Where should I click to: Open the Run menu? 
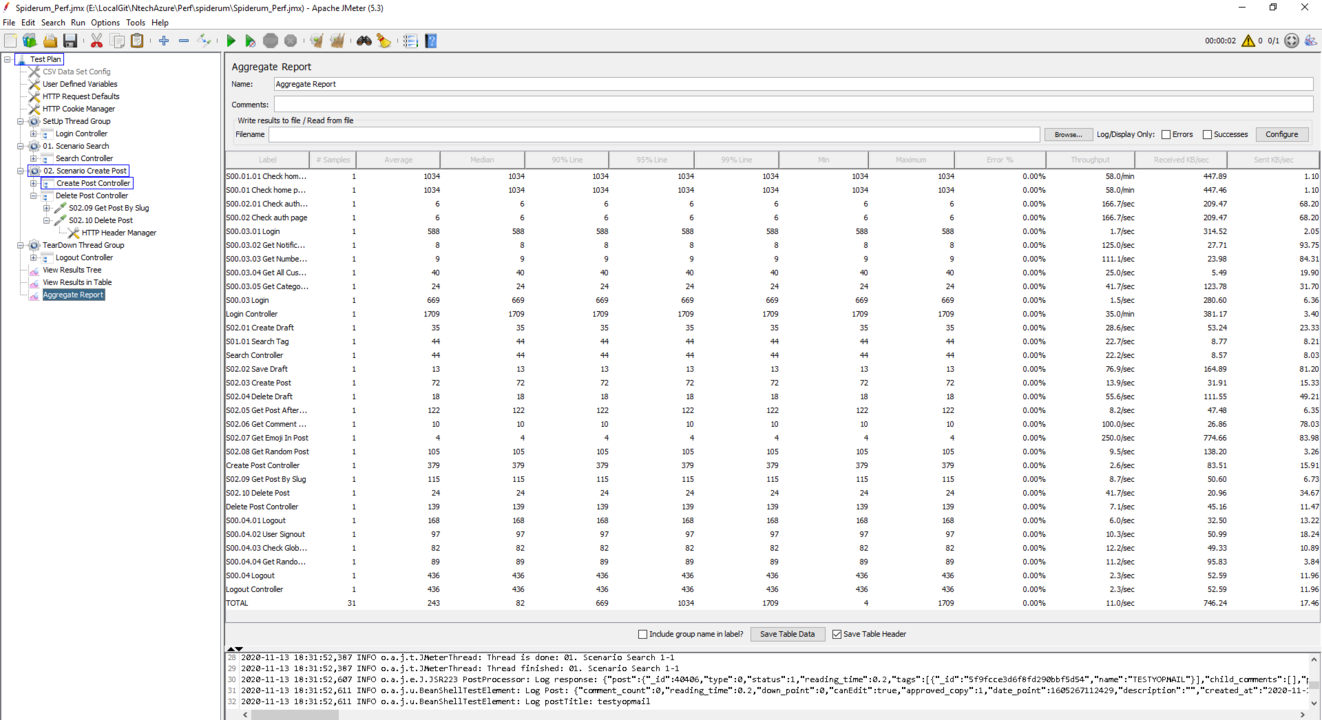tap(78, 22)
